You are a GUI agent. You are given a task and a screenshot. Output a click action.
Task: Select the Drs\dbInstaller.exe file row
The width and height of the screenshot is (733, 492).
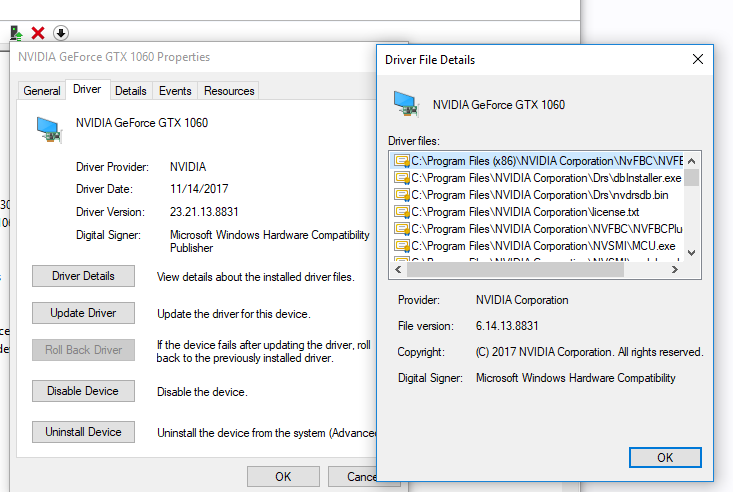[537, 178]
